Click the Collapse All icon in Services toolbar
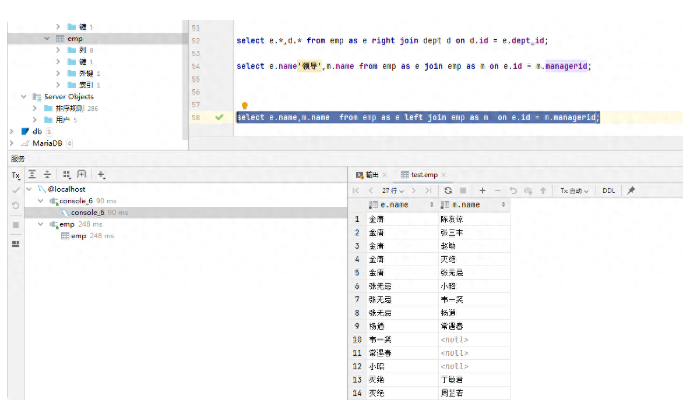 [x=47, y=174]
